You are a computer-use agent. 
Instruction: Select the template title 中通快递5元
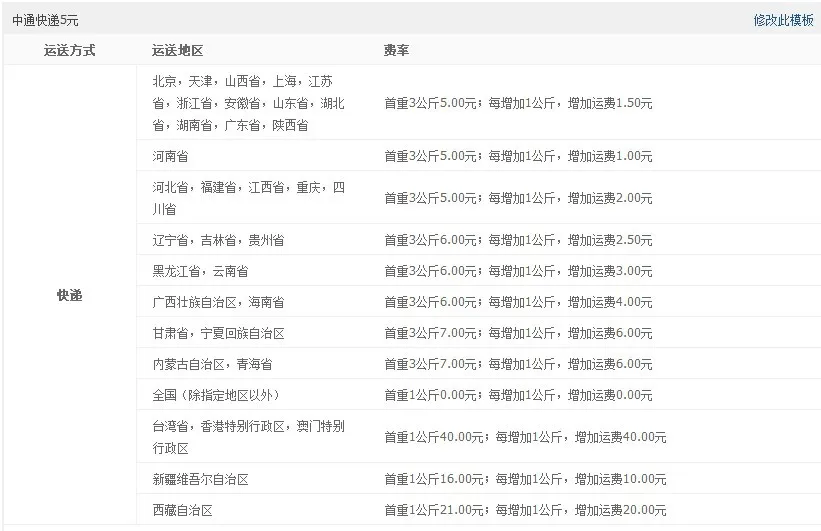coord(46,20)
